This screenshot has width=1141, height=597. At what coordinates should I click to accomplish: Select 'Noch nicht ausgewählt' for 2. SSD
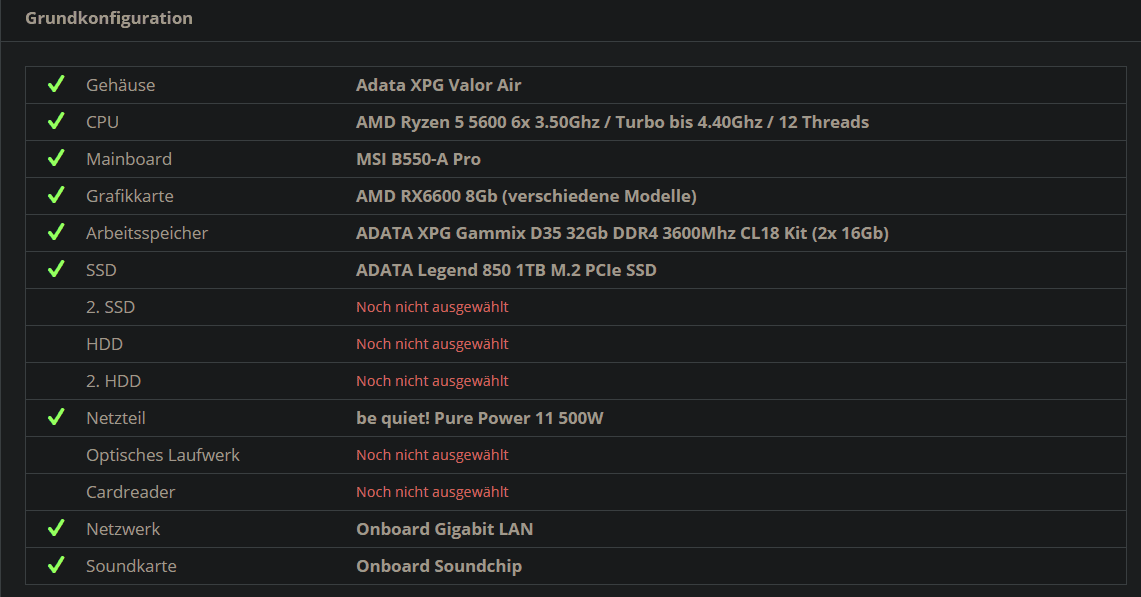432,307
